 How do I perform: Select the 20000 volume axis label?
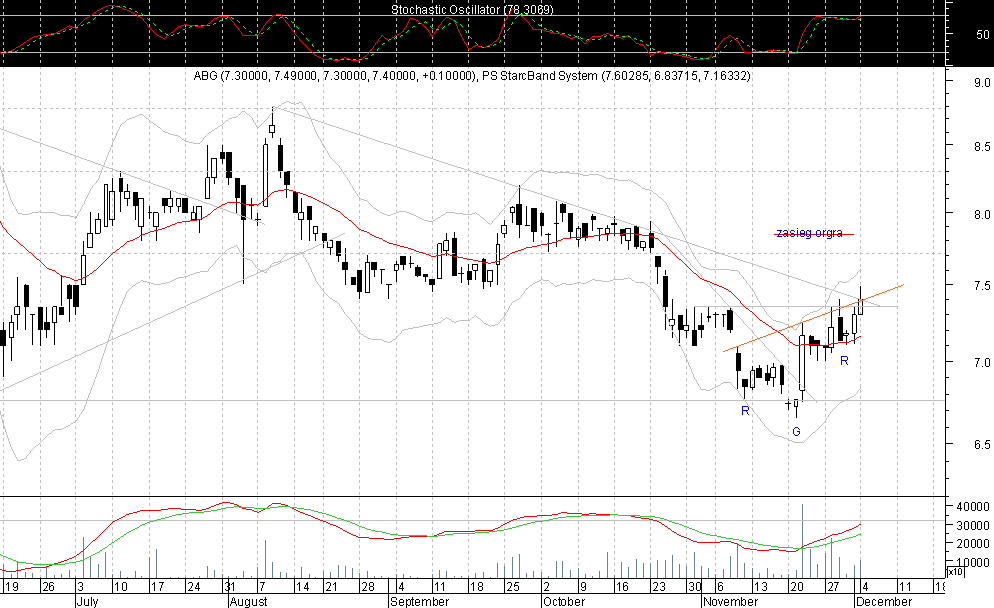coord(971,544)
